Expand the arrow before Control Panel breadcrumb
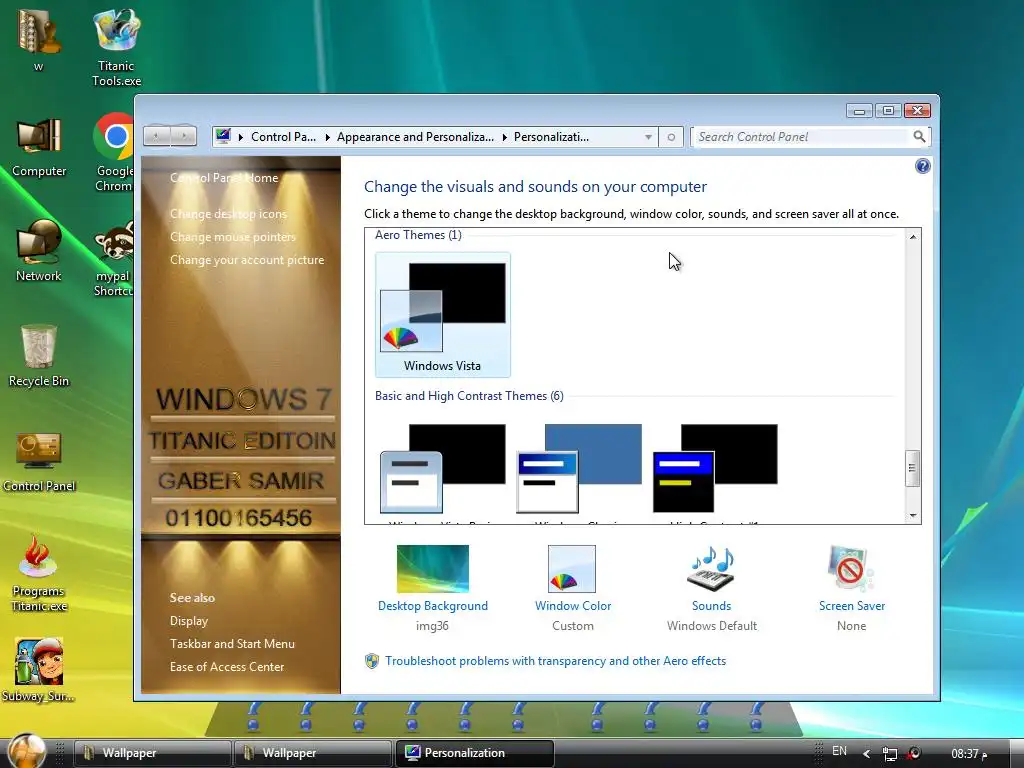Image resolution: width=1024 pixels, height=768 pixels. [240, 137]
